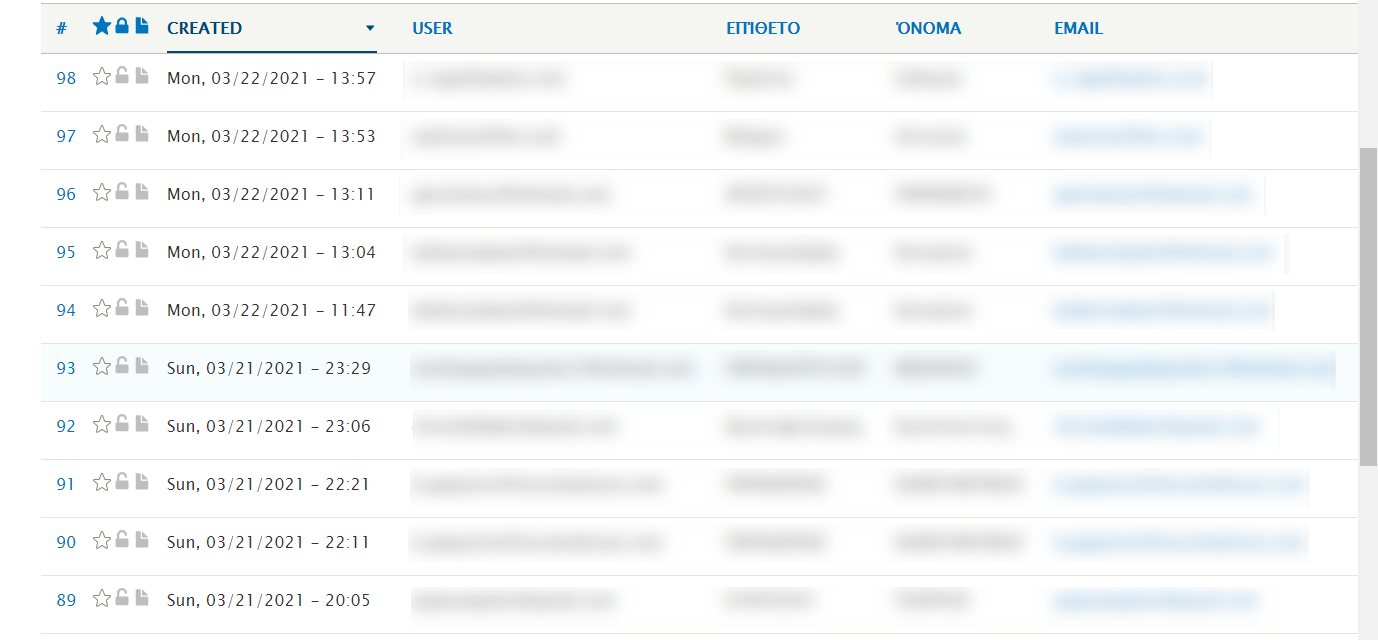The image size is (1378, 640).
Task: Sort table by USER column
Action: [x=432, y=28]
